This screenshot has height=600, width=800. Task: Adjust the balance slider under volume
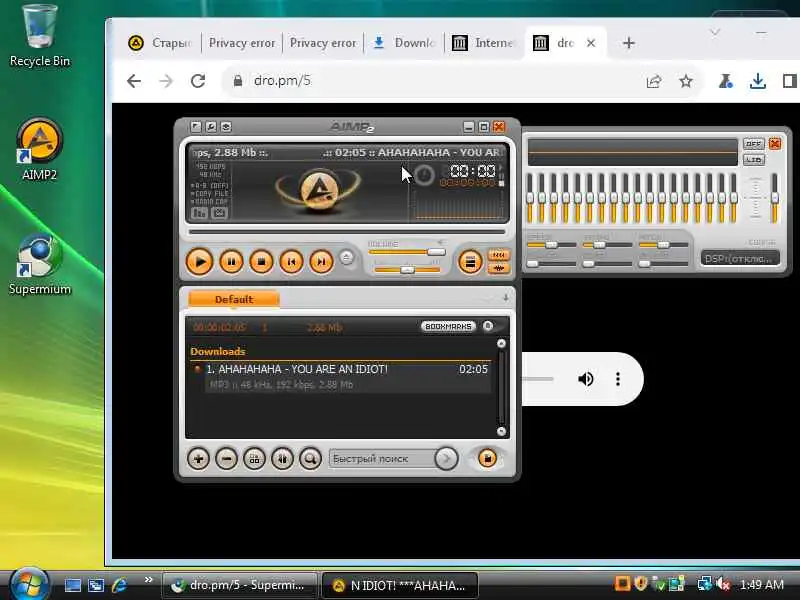coord(407,270)
